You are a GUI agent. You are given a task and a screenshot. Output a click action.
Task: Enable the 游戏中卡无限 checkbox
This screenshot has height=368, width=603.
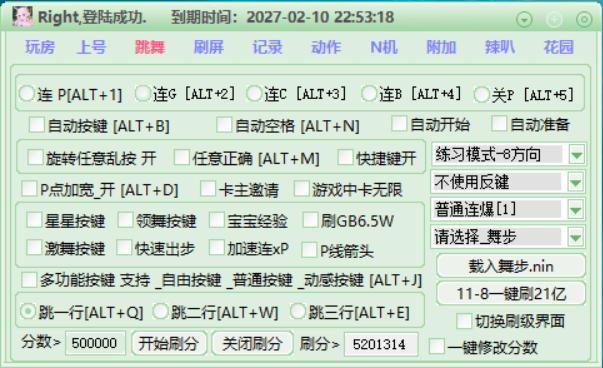302,189
